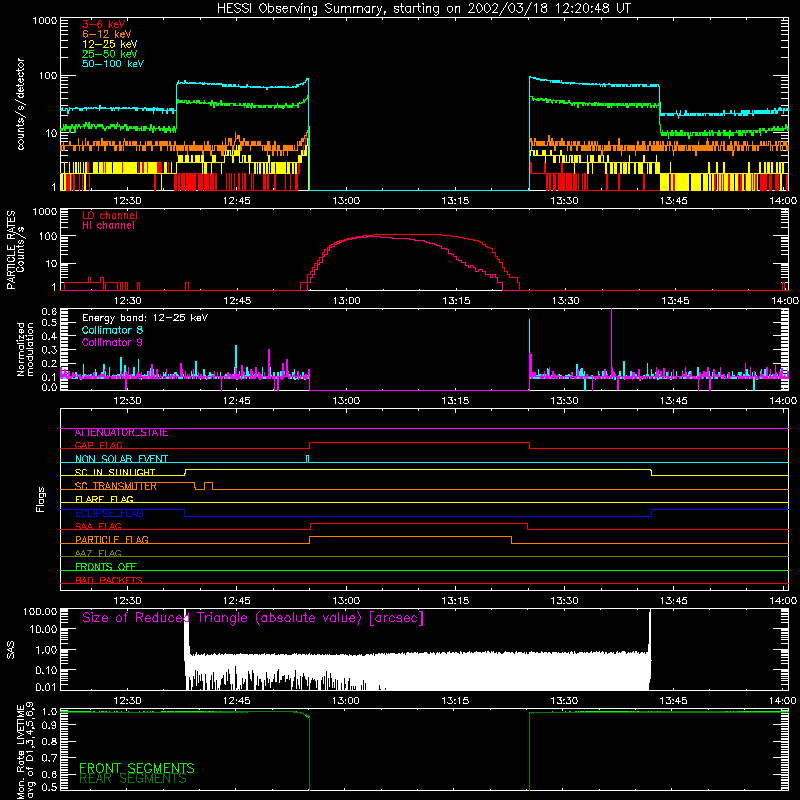Select the Collimator 9 legend label
Viewport: 800px width, 800px height.
112,342
